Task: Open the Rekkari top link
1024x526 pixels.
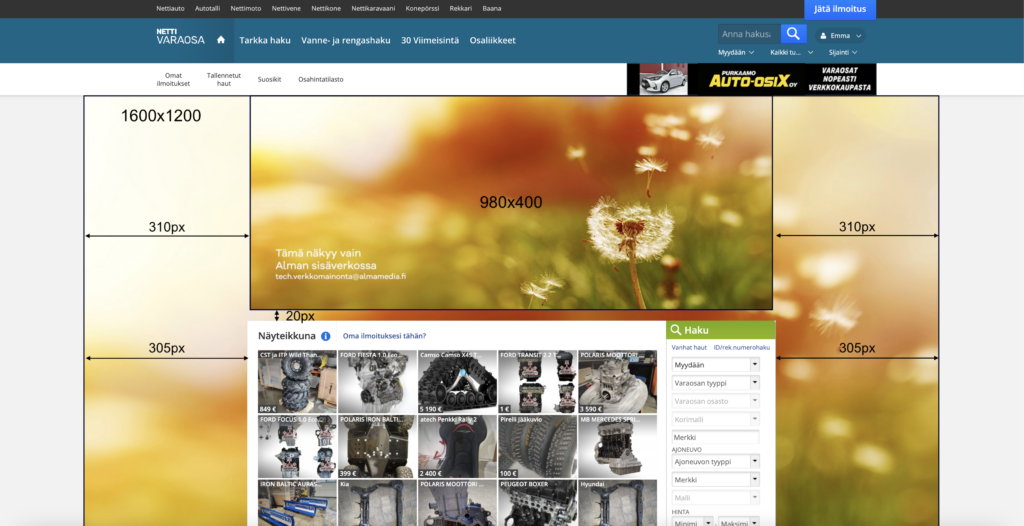Action: click(x=461, y=8)
